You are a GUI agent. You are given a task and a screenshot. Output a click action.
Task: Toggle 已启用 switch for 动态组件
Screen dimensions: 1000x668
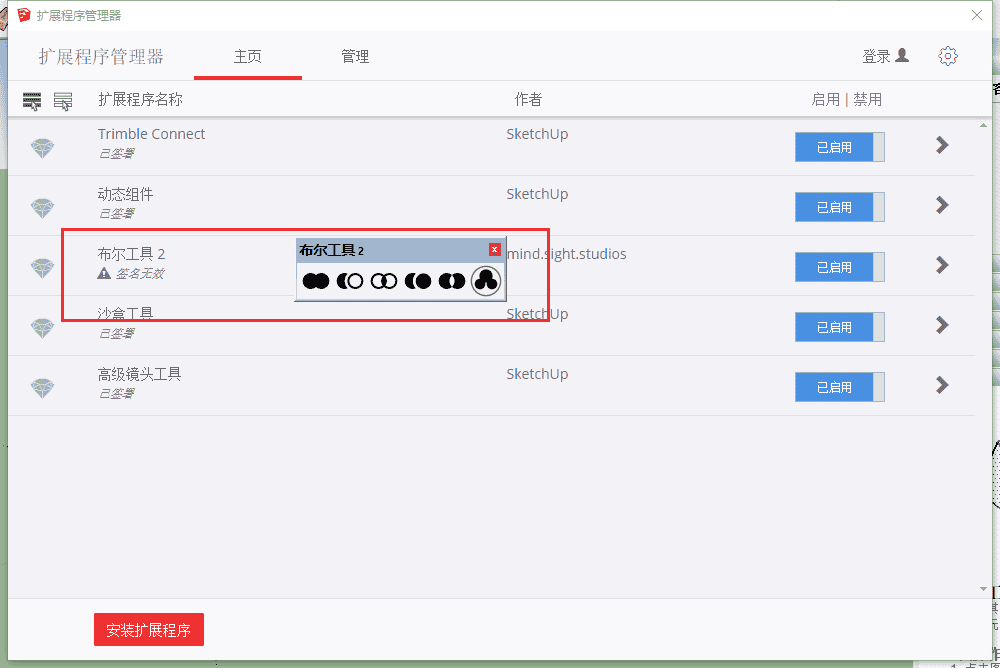pyautogui.click(x=839, y=207)
